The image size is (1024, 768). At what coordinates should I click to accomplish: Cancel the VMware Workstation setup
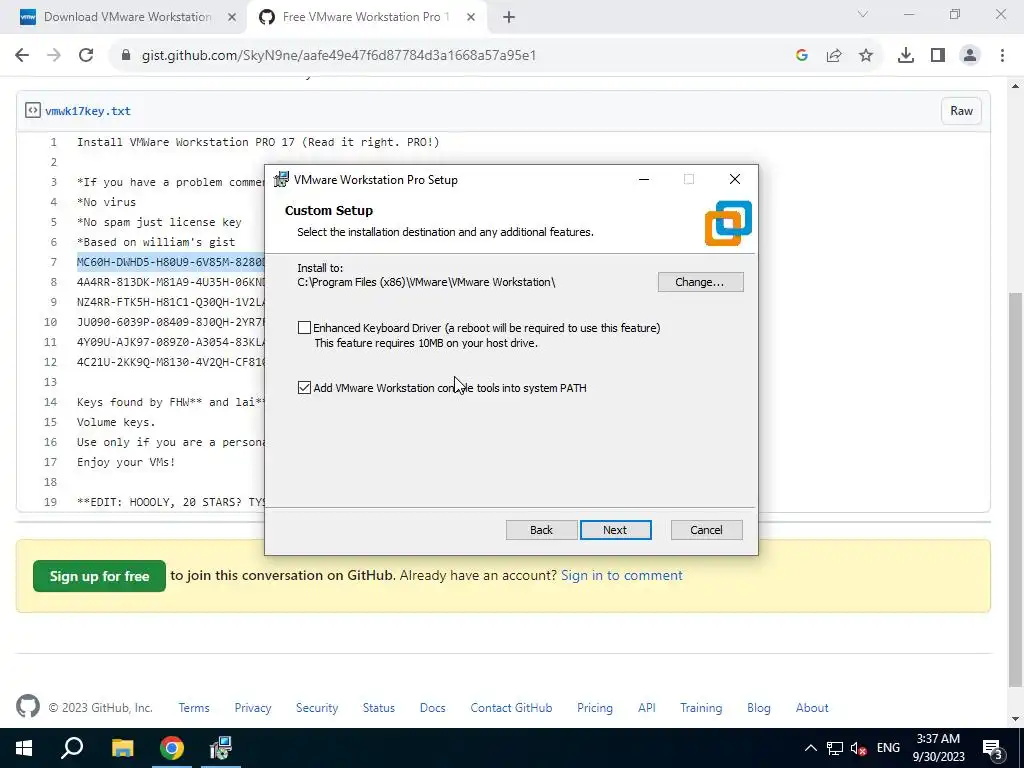[706, 530]
